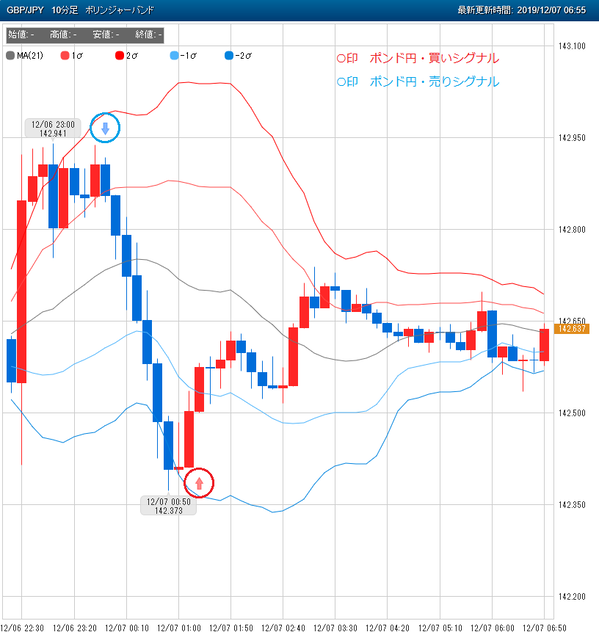This screenshot has height=632, width=599.
Task: Click the blue down-arrow sell signal icon
Action: click(105, 129)
